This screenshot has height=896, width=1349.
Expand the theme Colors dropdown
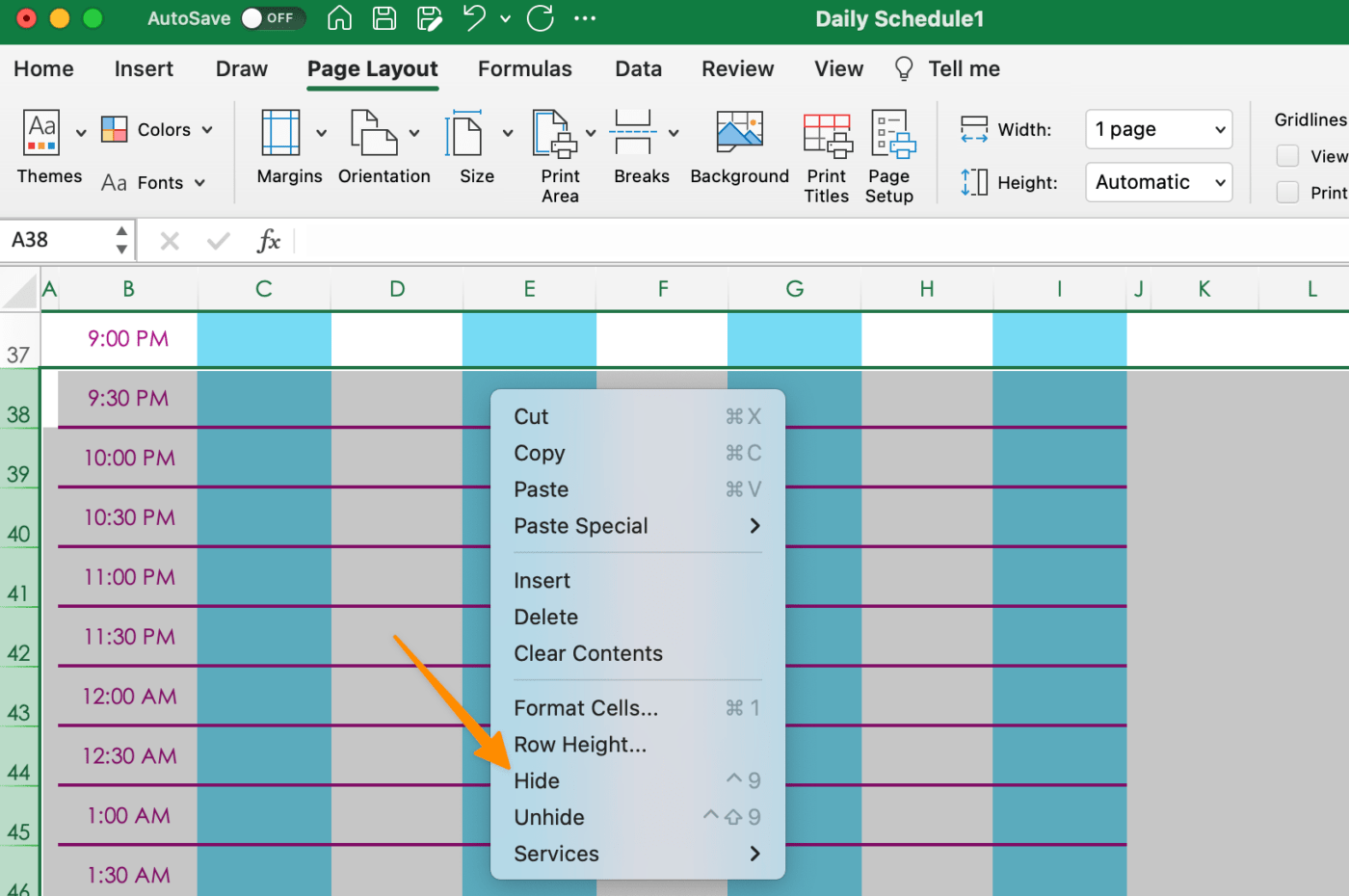tap(157, 130)
